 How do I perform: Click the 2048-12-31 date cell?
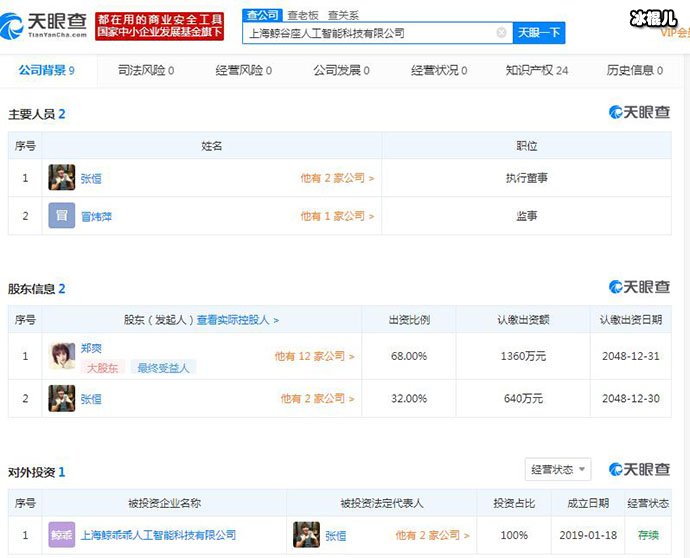[631, 356]
